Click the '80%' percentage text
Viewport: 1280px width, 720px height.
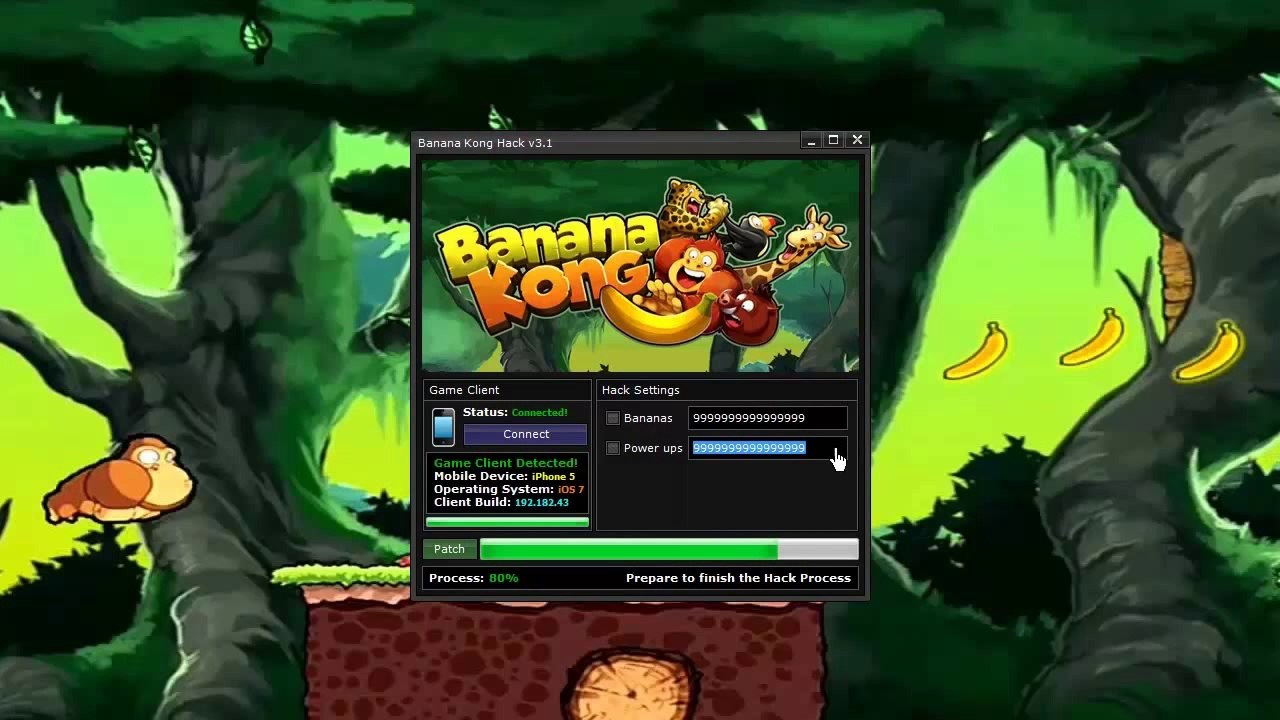tap(504, 578)
